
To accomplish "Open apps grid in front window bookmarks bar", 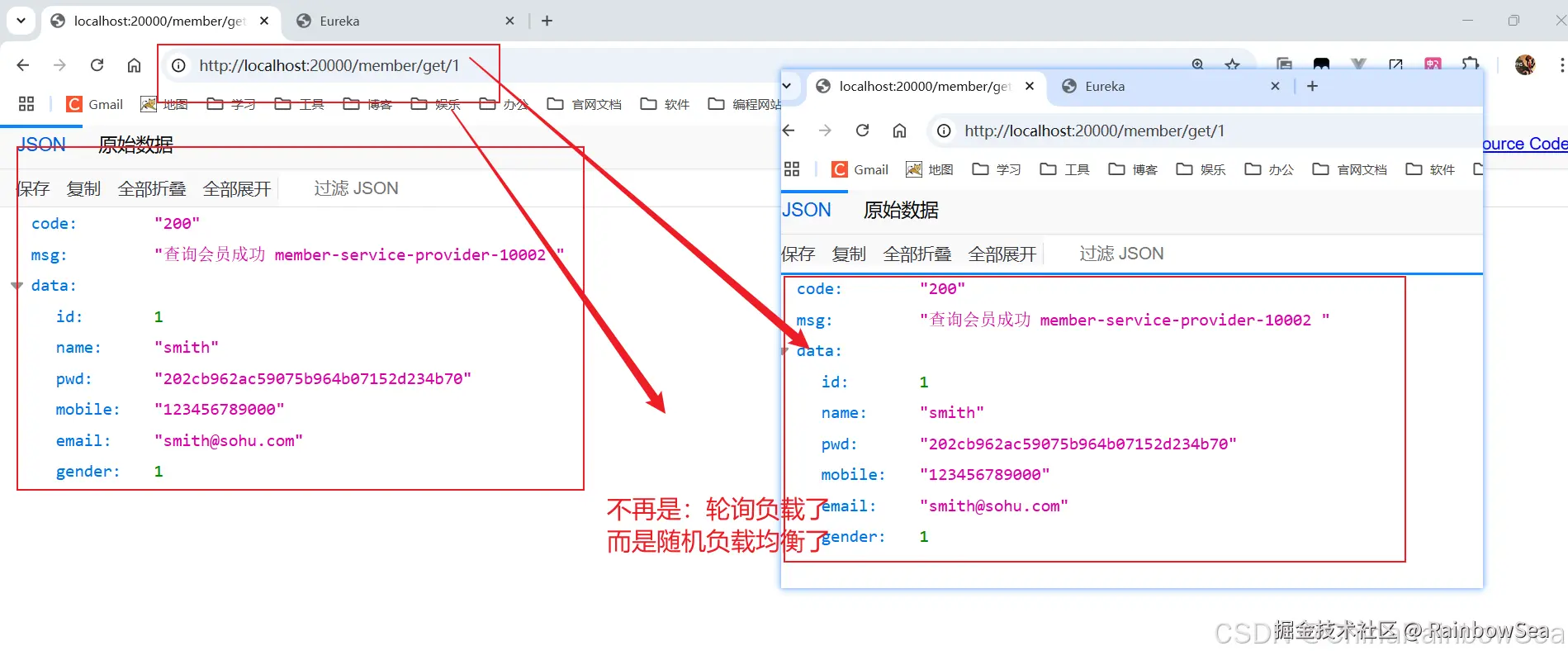I will coord(792,169).
